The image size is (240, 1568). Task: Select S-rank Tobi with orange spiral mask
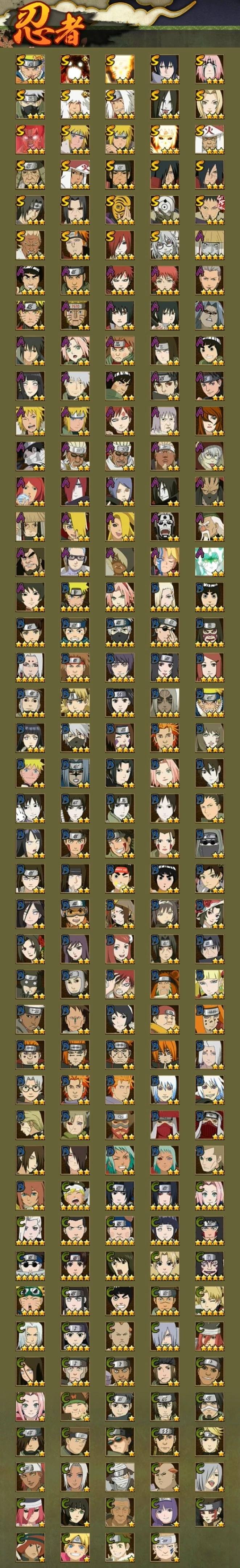click(120, 210)
